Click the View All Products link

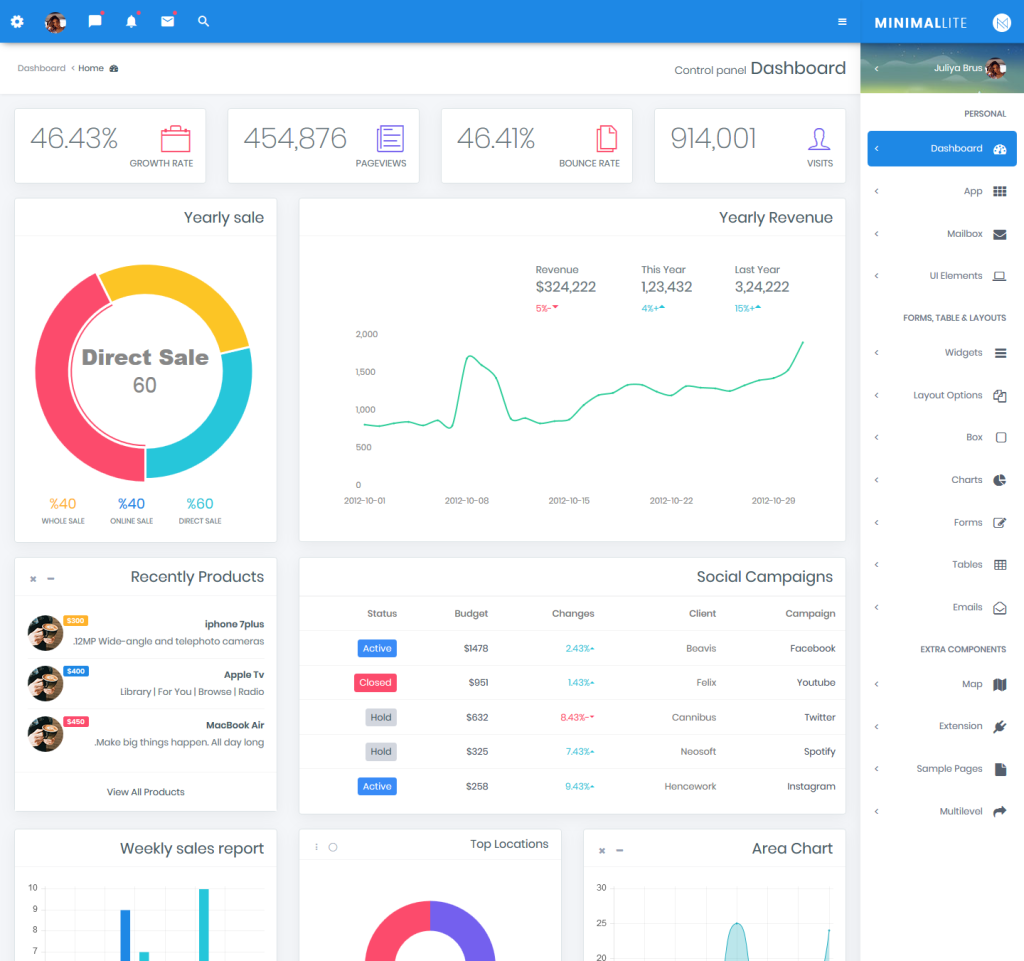point(146,792)
